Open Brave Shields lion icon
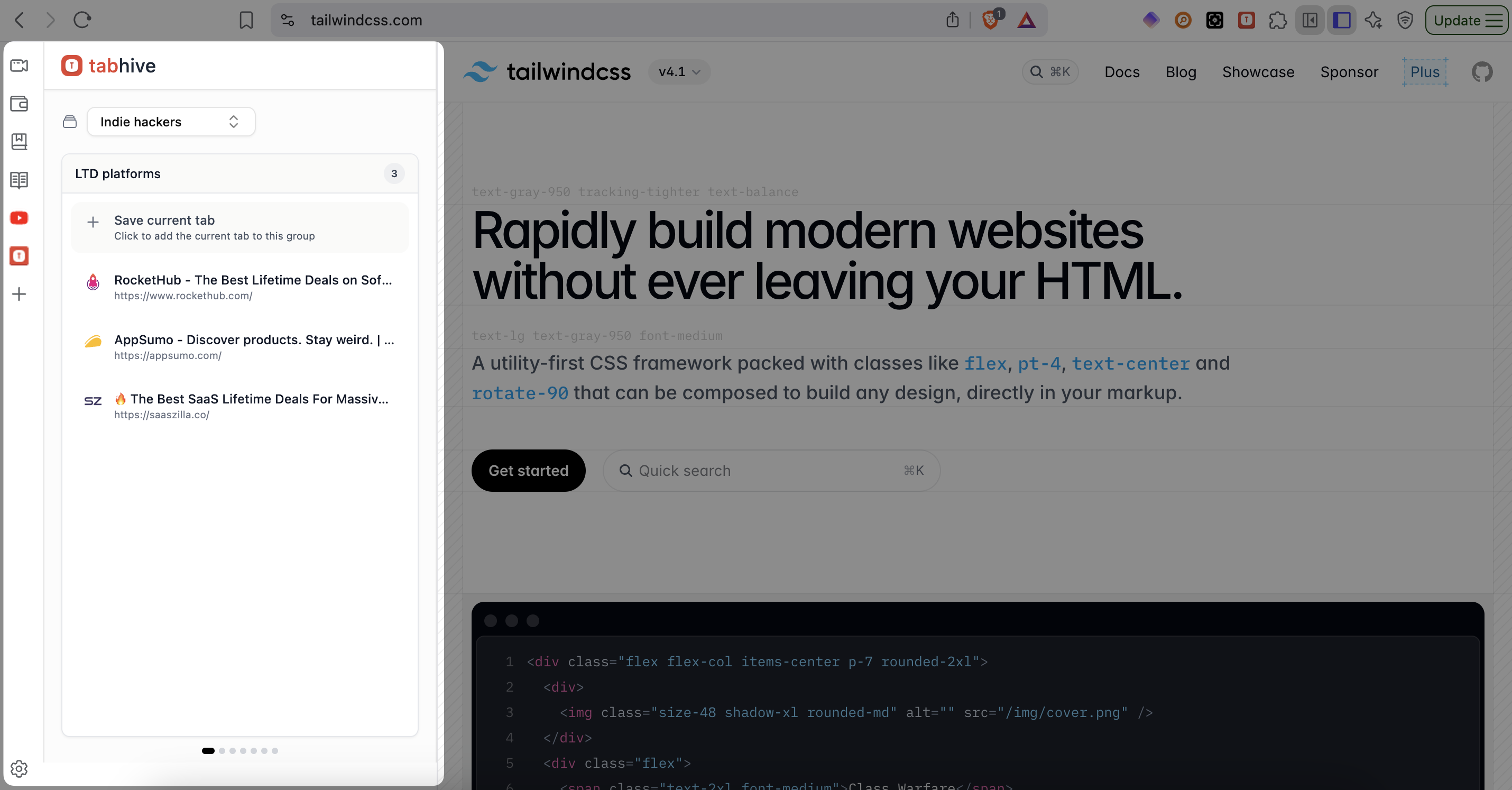The image size is (1512, 790). (x=991, y=20)
